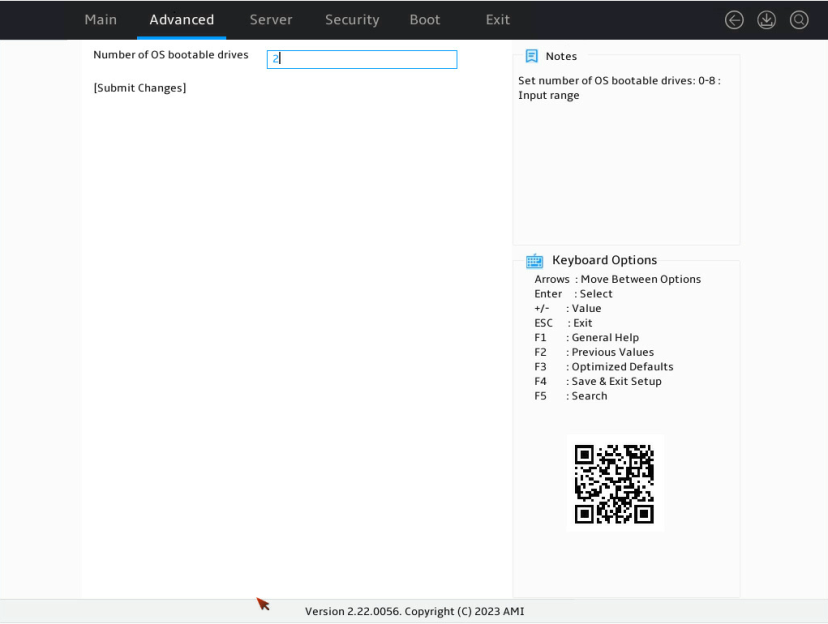Click the 'F2 : Previous Values' line
Image resolution: width=828 pixels, height=624 pixels.
(x=594, y=352)
